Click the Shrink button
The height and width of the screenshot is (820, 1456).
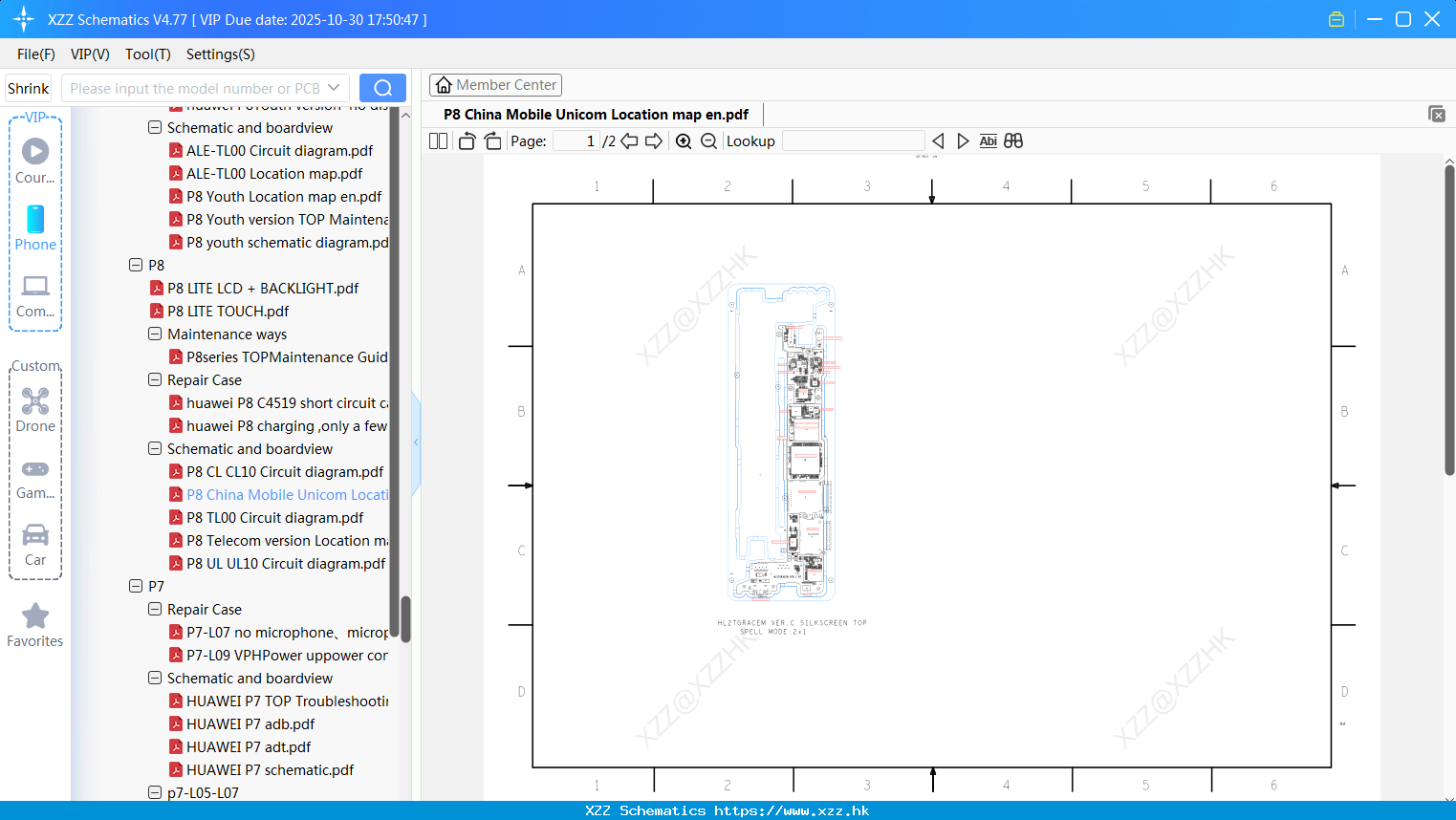point(28,88)
